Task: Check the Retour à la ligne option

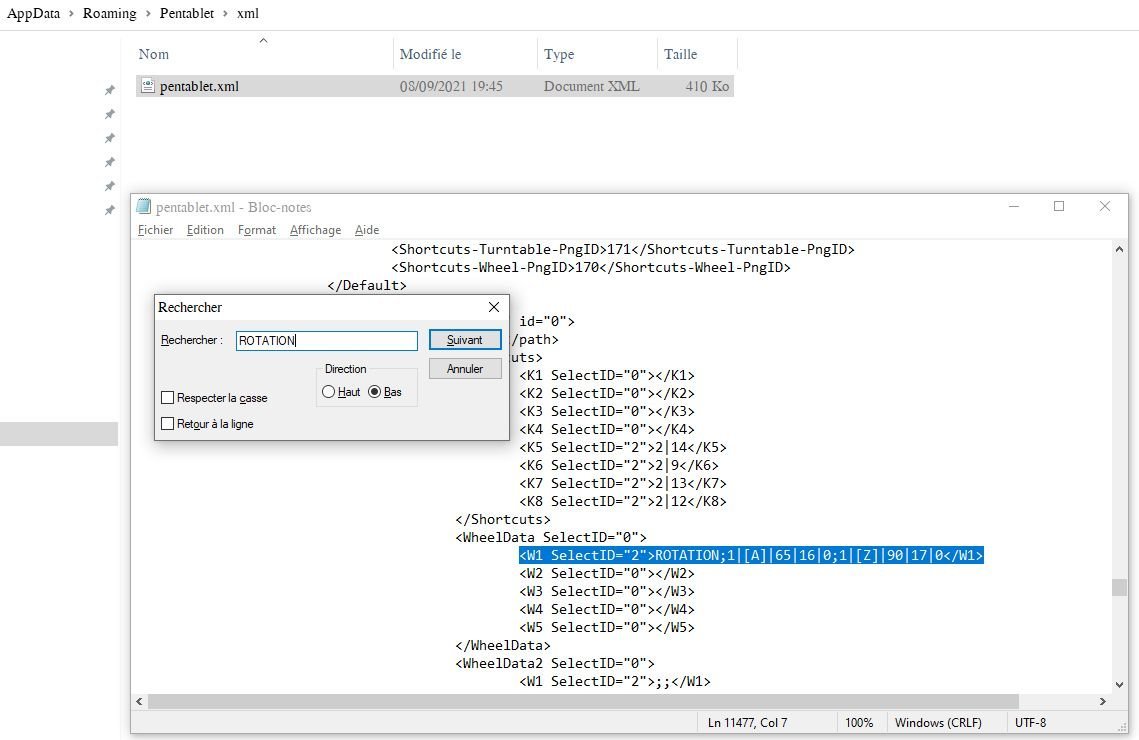Action: coord(168,424)
